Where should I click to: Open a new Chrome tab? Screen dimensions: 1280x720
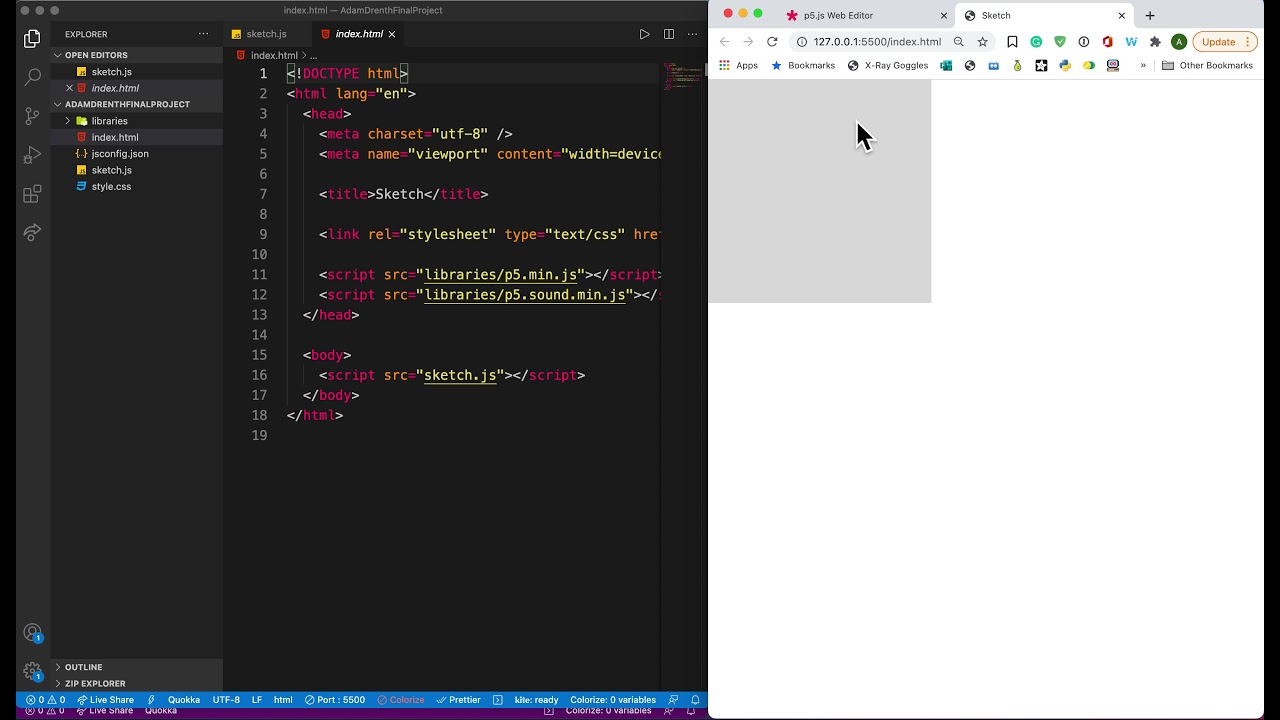click(1150, 15)
